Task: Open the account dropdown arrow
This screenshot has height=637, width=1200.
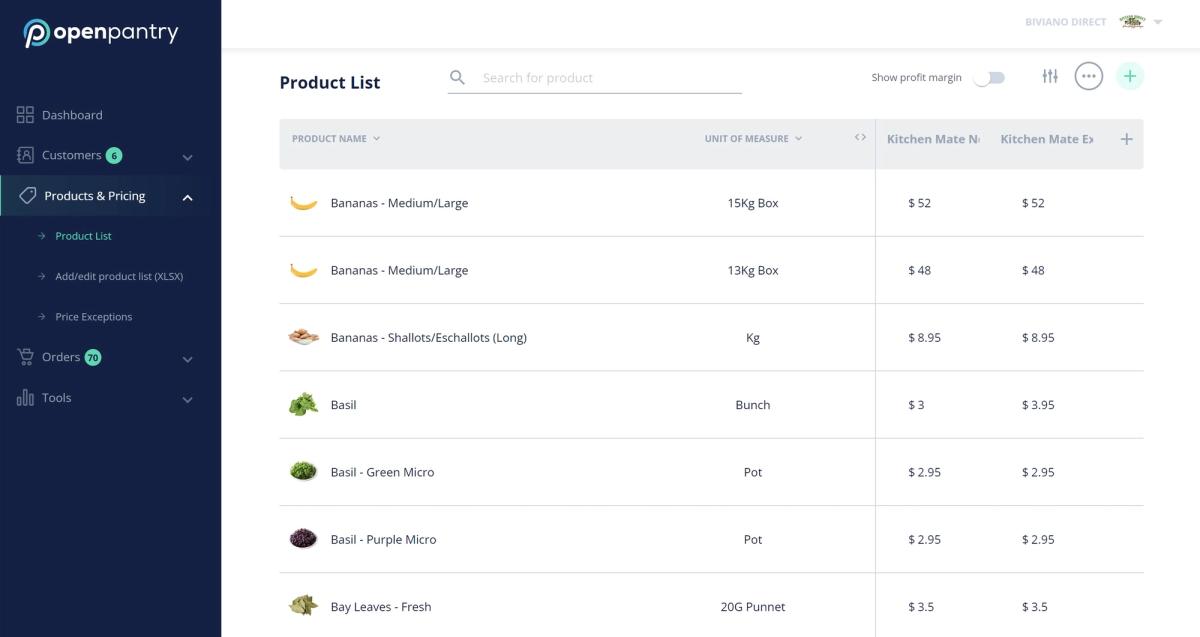Action: pos(1158,22)
